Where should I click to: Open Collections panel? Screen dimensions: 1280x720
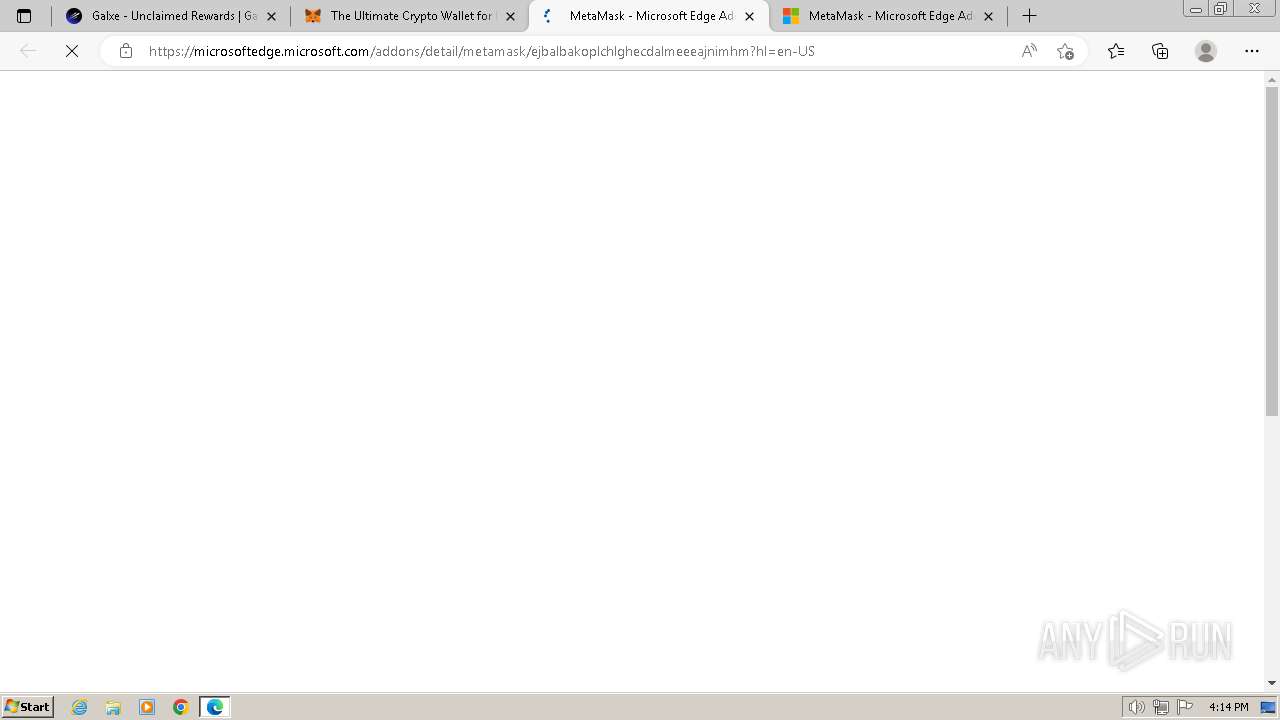pos(1160,51)
